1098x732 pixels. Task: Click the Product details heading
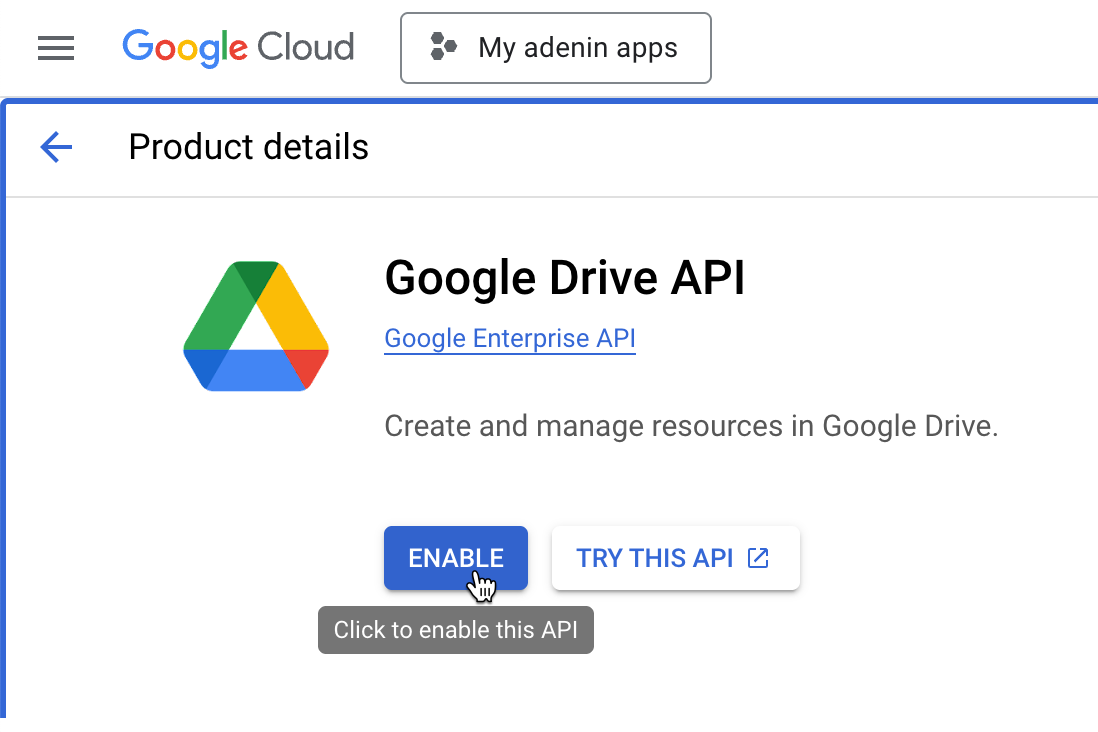coord(249,148)
